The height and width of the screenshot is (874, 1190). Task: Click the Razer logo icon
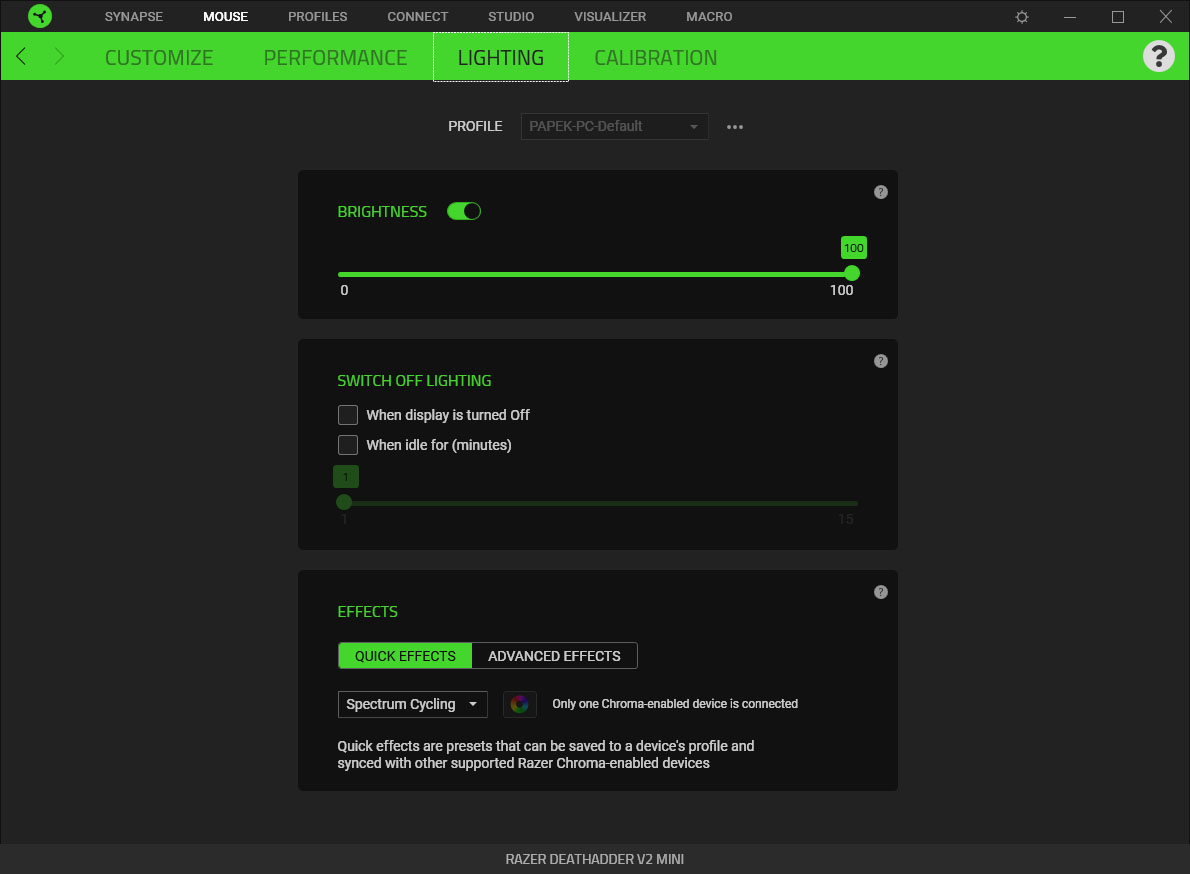point(39,16)
